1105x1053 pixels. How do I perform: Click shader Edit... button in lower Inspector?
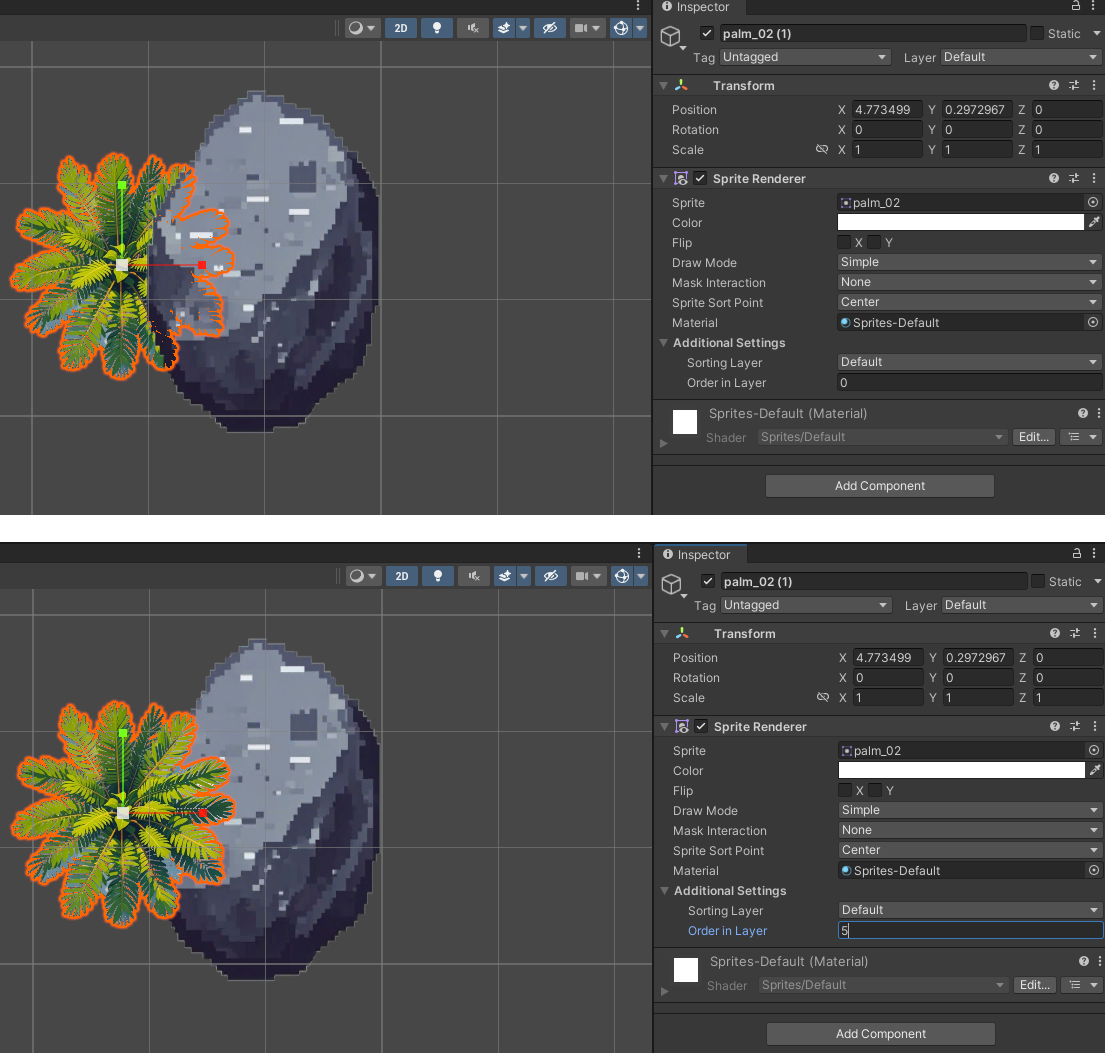pyautogui.click(x=1034, y=985)
